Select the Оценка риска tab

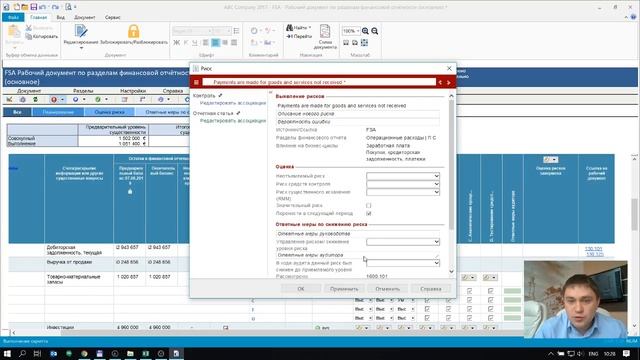pyautogui.click(x=109, y=112)
